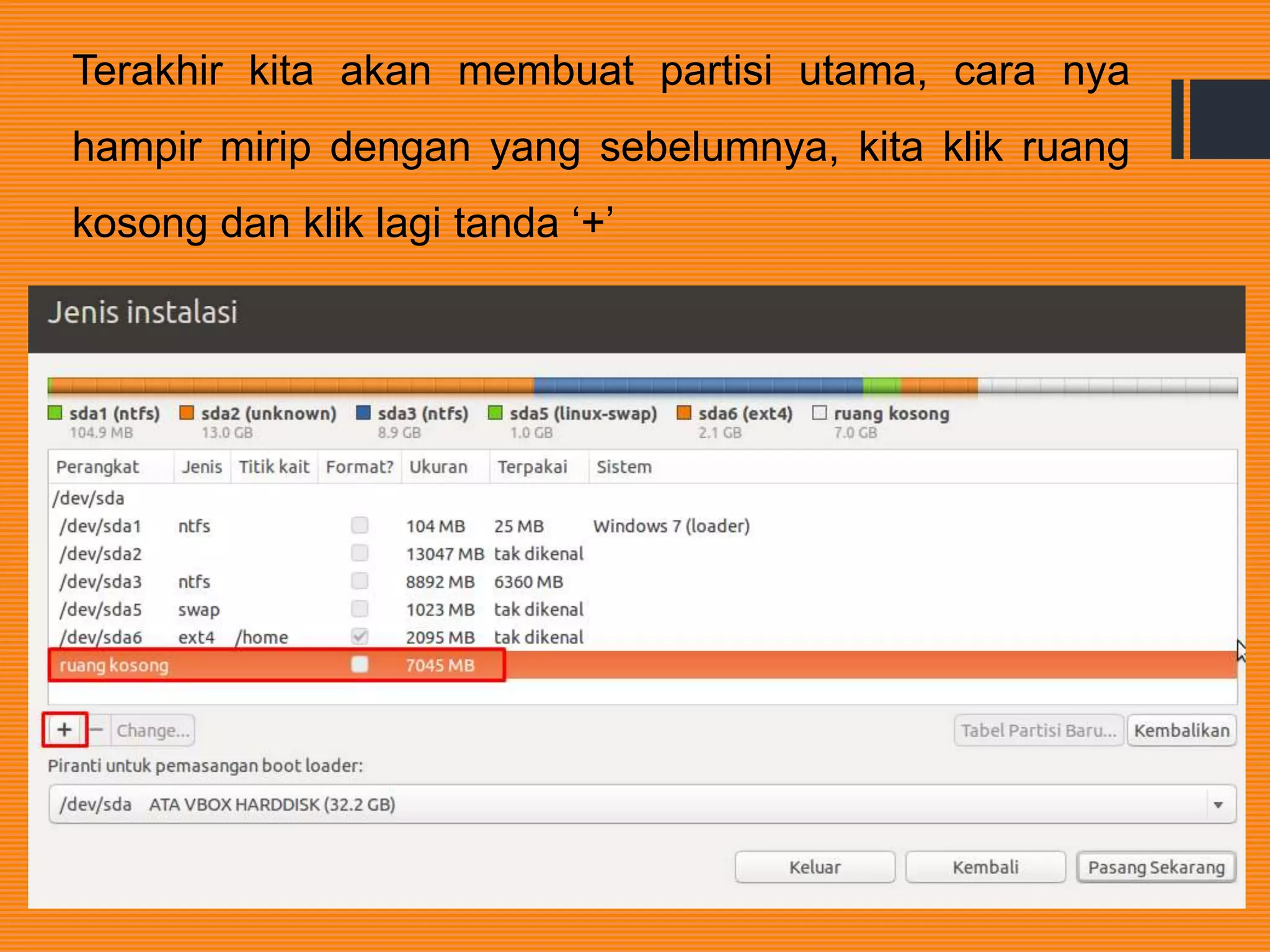Click the blue sda3 segment in partition bar
Image resolution: width=1270 pixels, height=952 pixels.
(698, 386)
